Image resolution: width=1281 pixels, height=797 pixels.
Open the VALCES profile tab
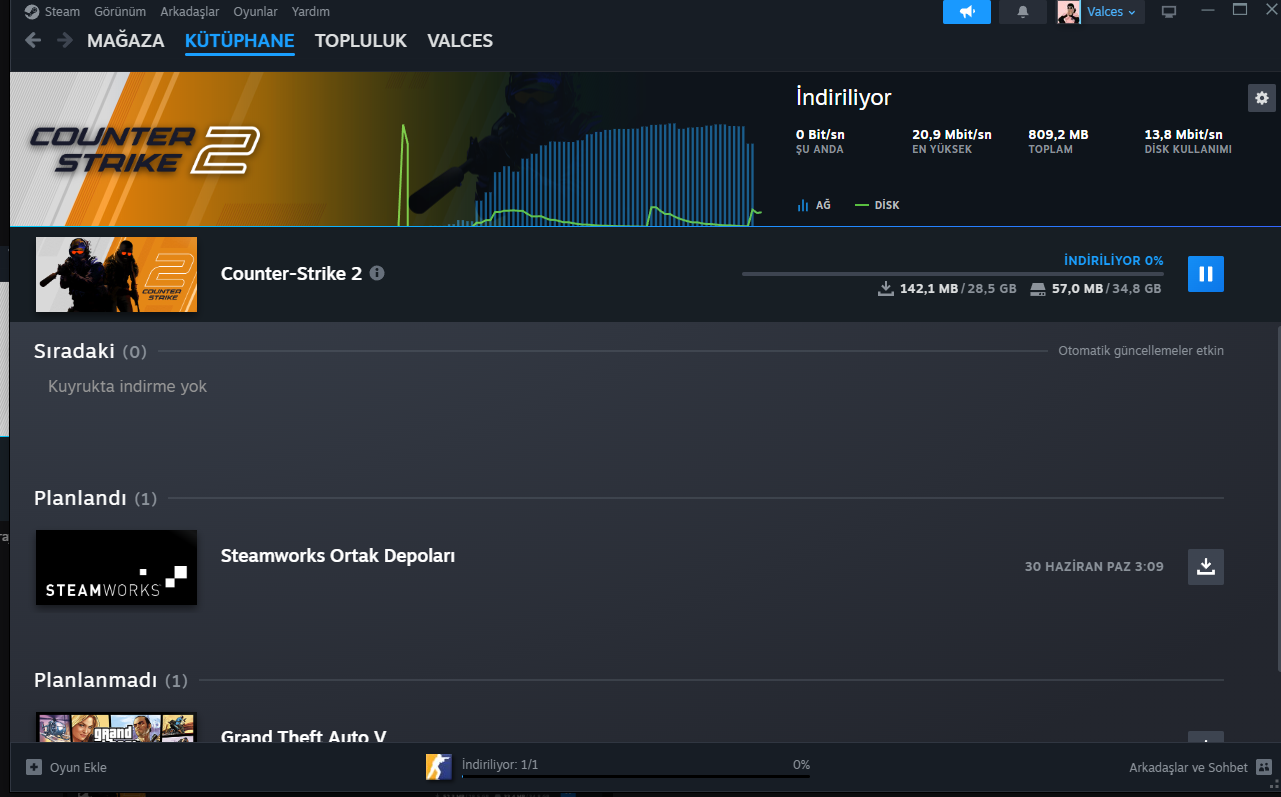tap(460, 41)
